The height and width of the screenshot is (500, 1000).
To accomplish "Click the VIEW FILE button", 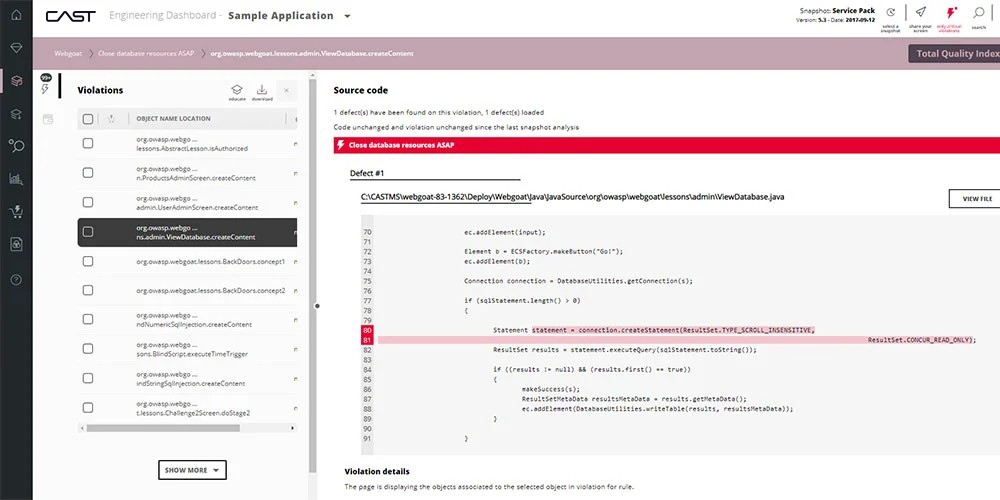I will 975,199.
